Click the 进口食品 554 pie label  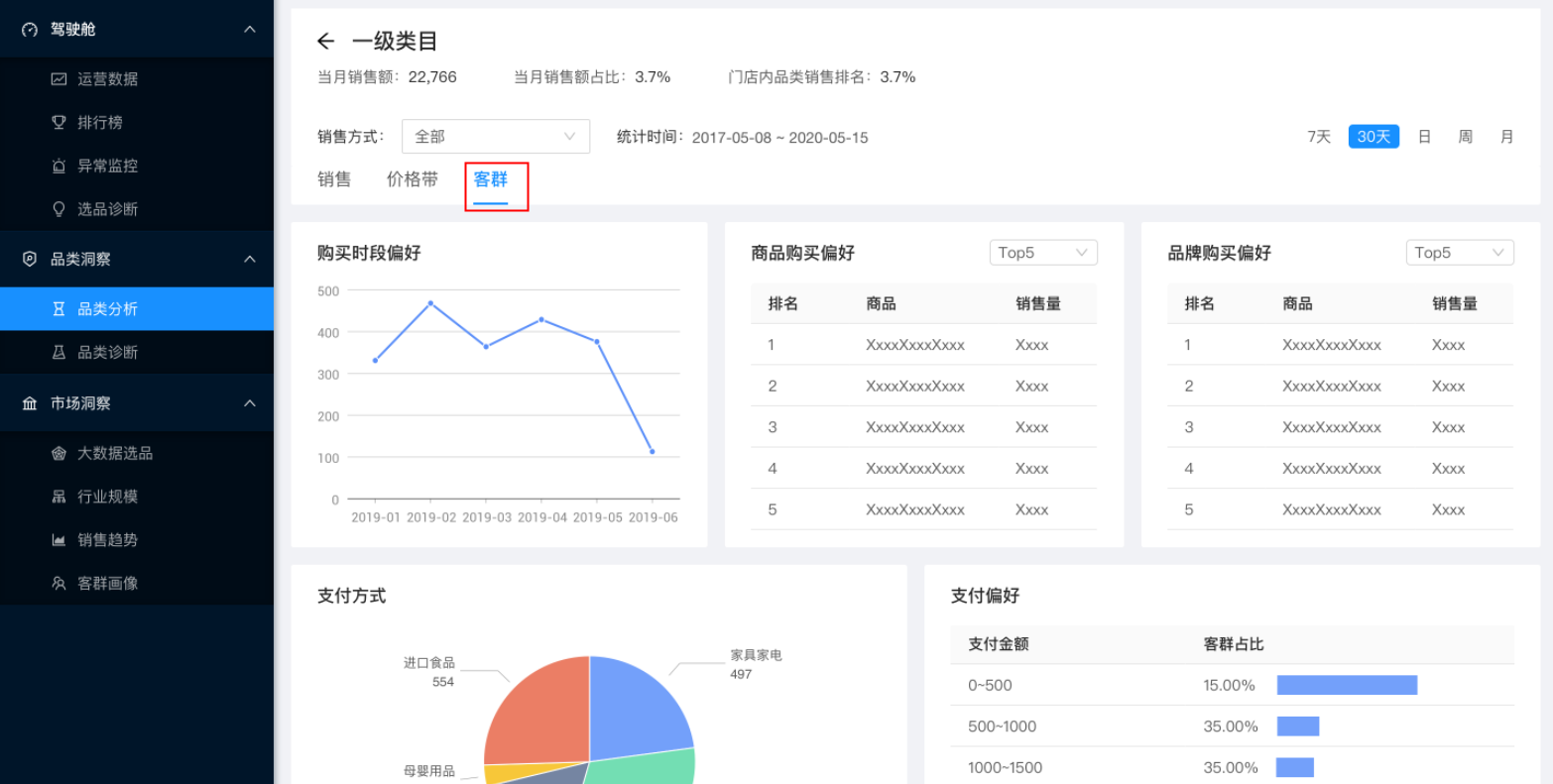click(429, 672)
